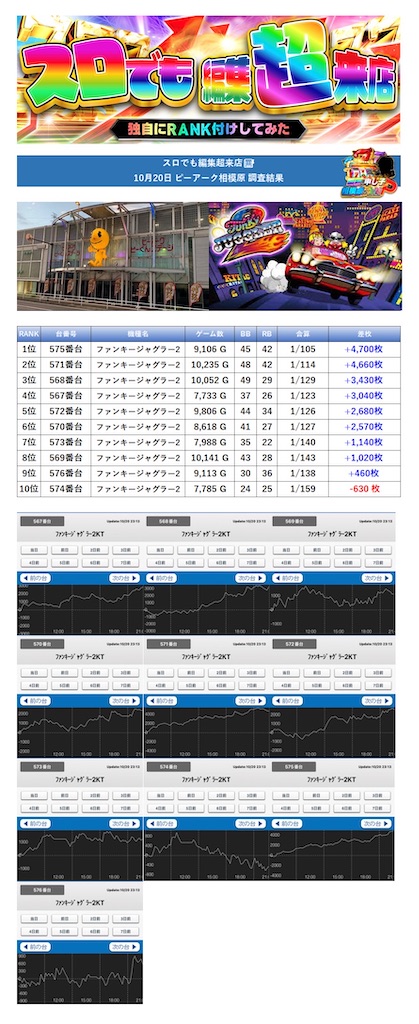Click the +3,040枚 cell
Viewport: 419px width, 1024px height.
(364, 396)
